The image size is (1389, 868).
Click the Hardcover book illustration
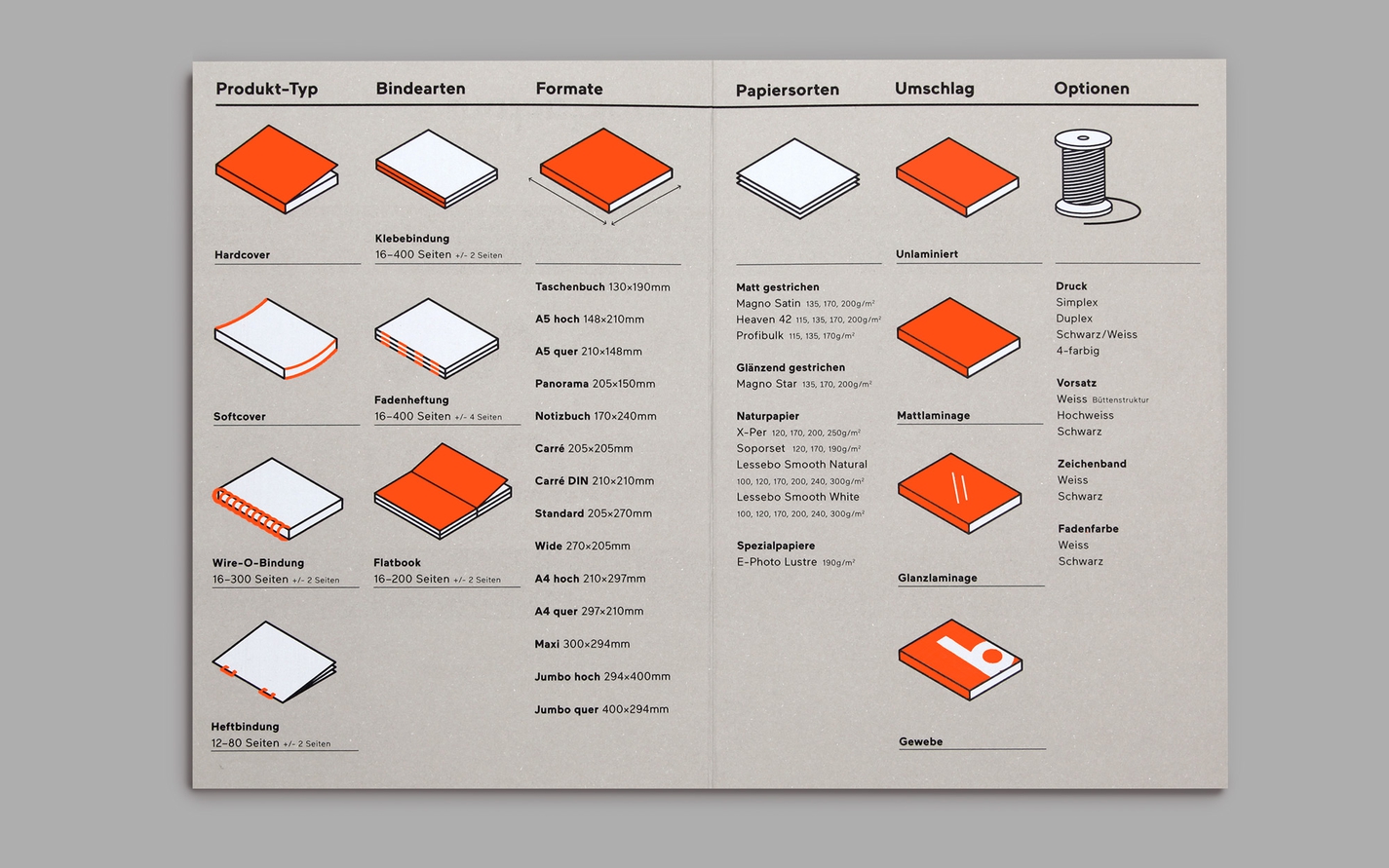277,169
